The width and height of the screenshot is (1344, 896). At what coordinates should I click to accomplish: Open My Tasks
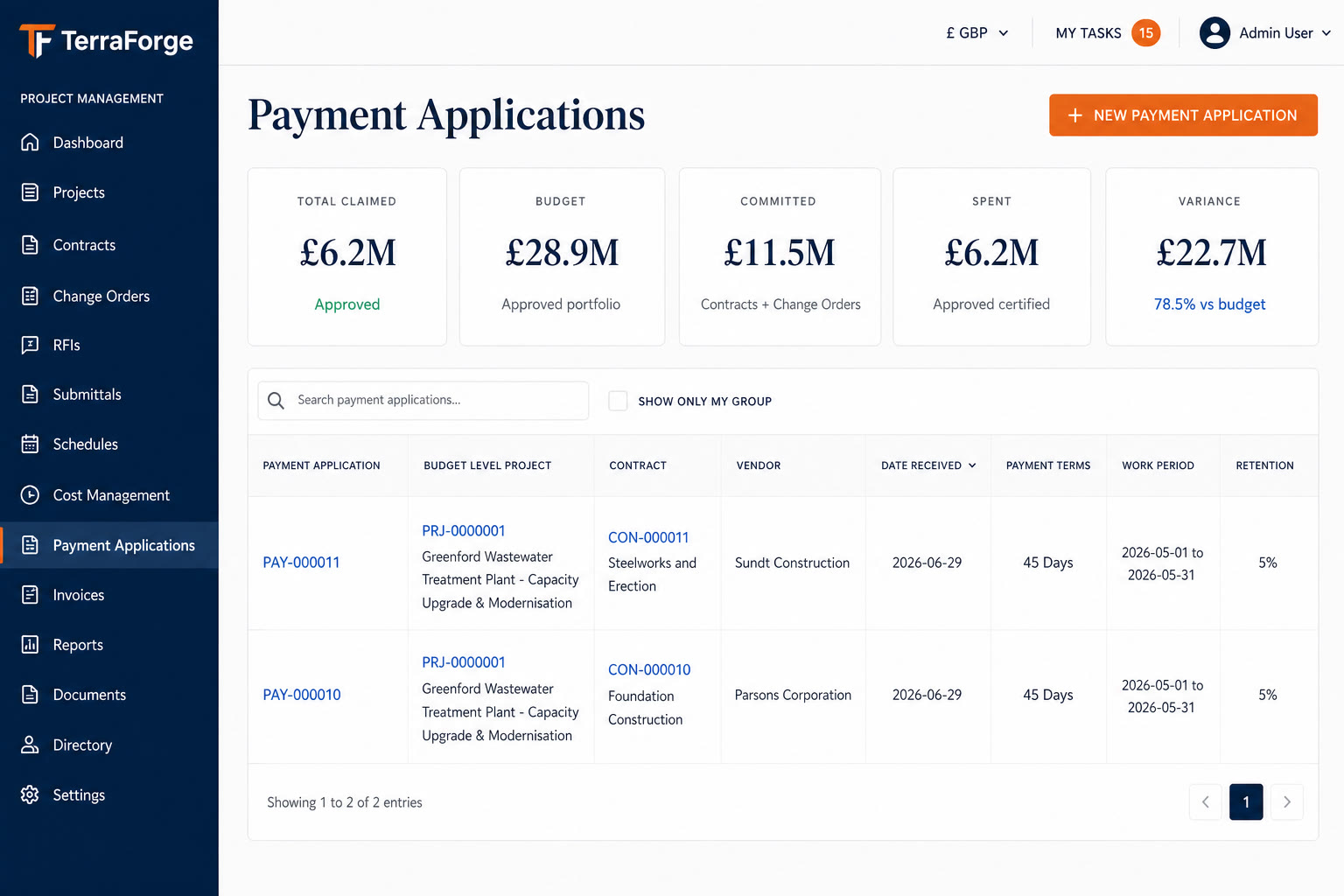coord(1088,33)
